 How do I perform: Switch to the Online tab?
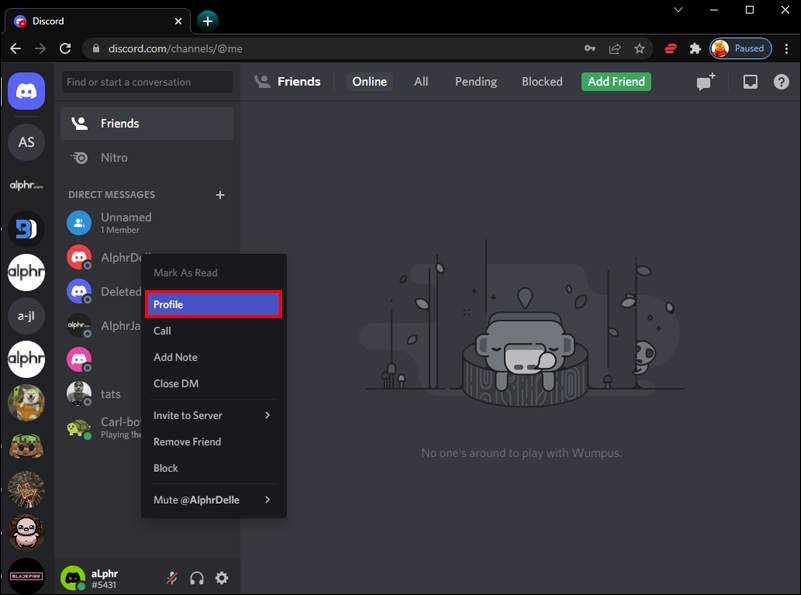pyautogui.click(x=369, y=82)
